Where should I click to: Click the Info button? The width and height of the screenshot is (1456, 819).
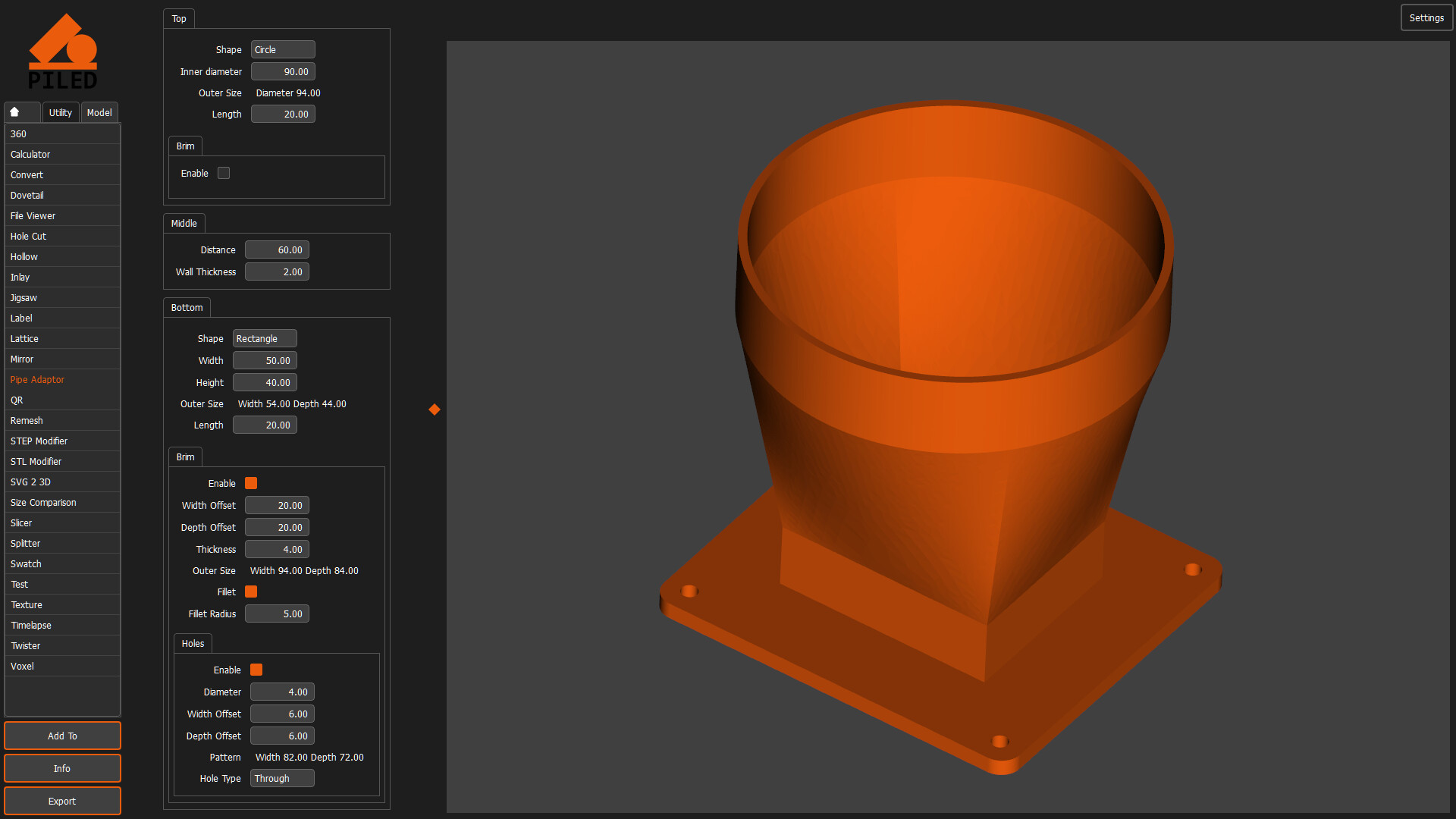click(62, 768)
